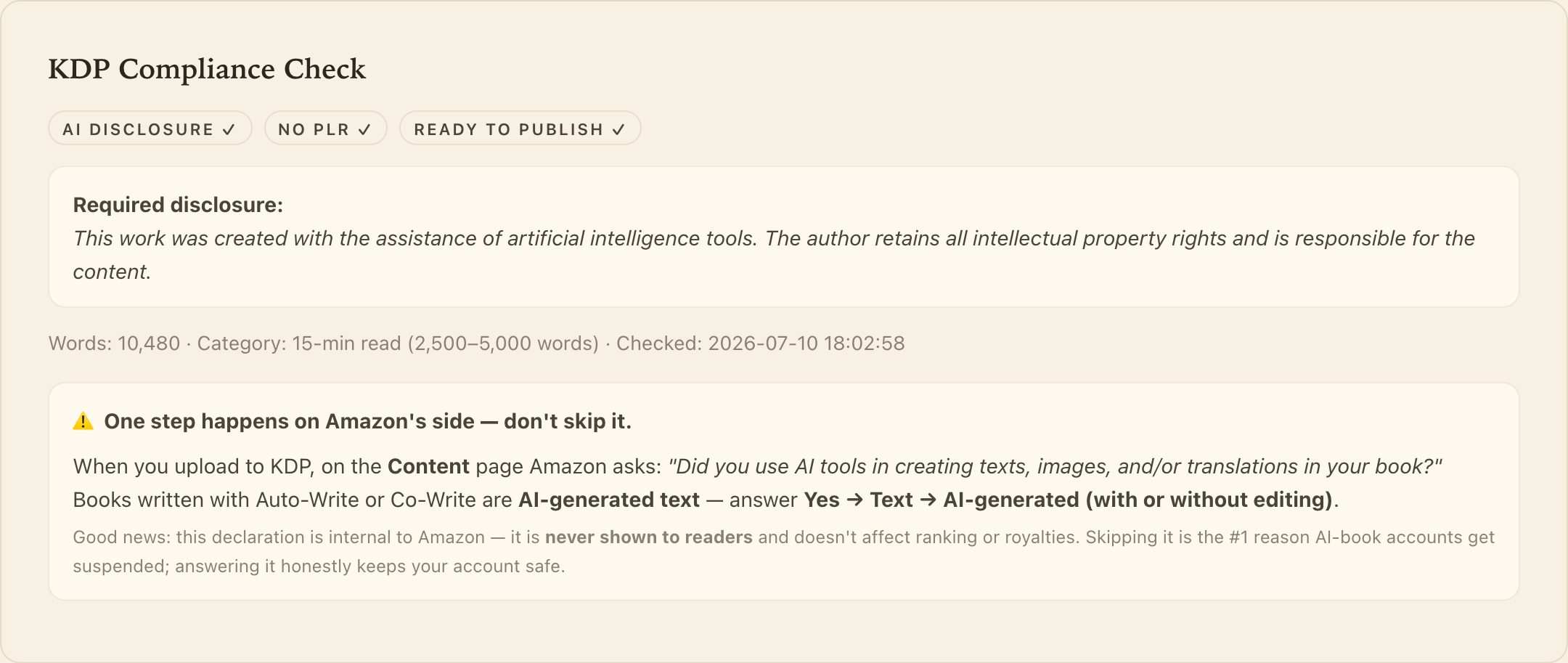
Task: Select the AI DISCLOSURE pill label
Action: coord(150,129)
